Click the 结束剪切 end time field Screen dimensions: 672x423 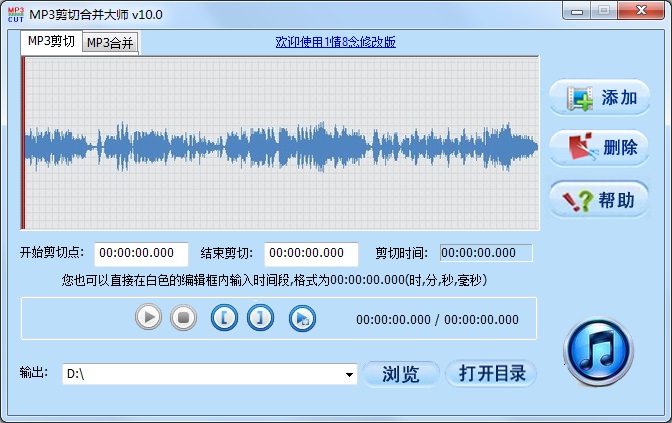tap(311, 254)
